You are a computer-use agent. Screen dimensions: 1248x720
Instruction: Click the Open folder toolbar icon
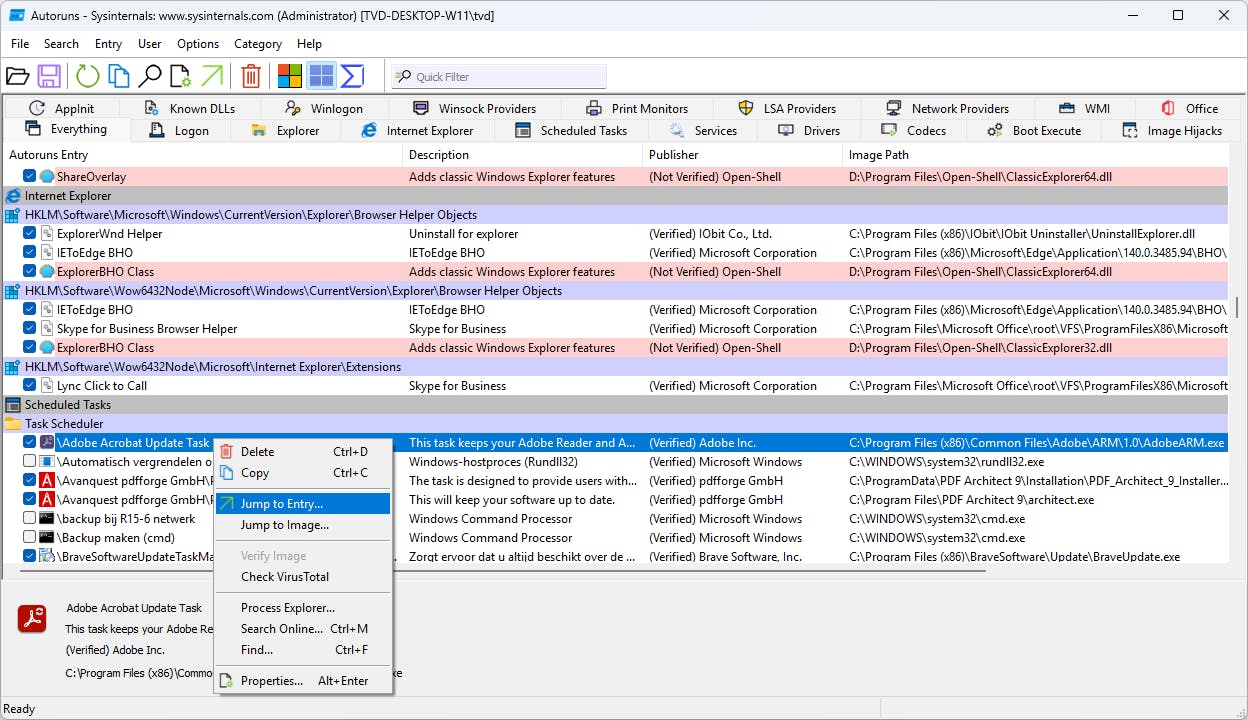tap(17, 76)
